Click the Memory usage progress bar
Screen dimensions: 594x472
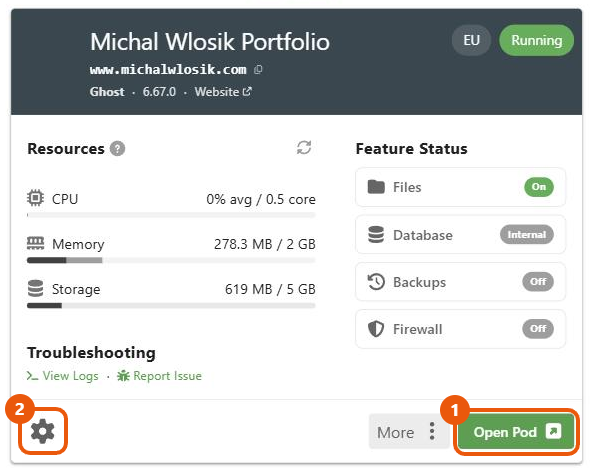tap(171, 260)
